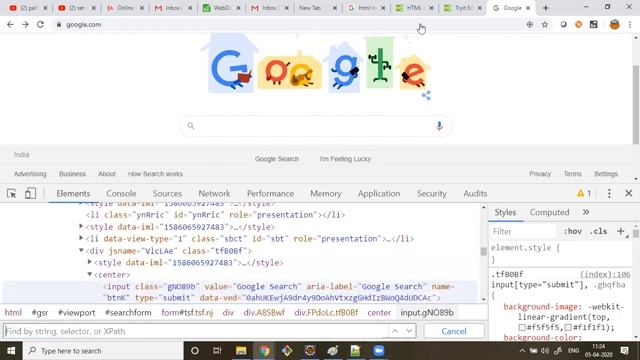Open DevTools customize three-dot menu

click(x=609, y=193)
